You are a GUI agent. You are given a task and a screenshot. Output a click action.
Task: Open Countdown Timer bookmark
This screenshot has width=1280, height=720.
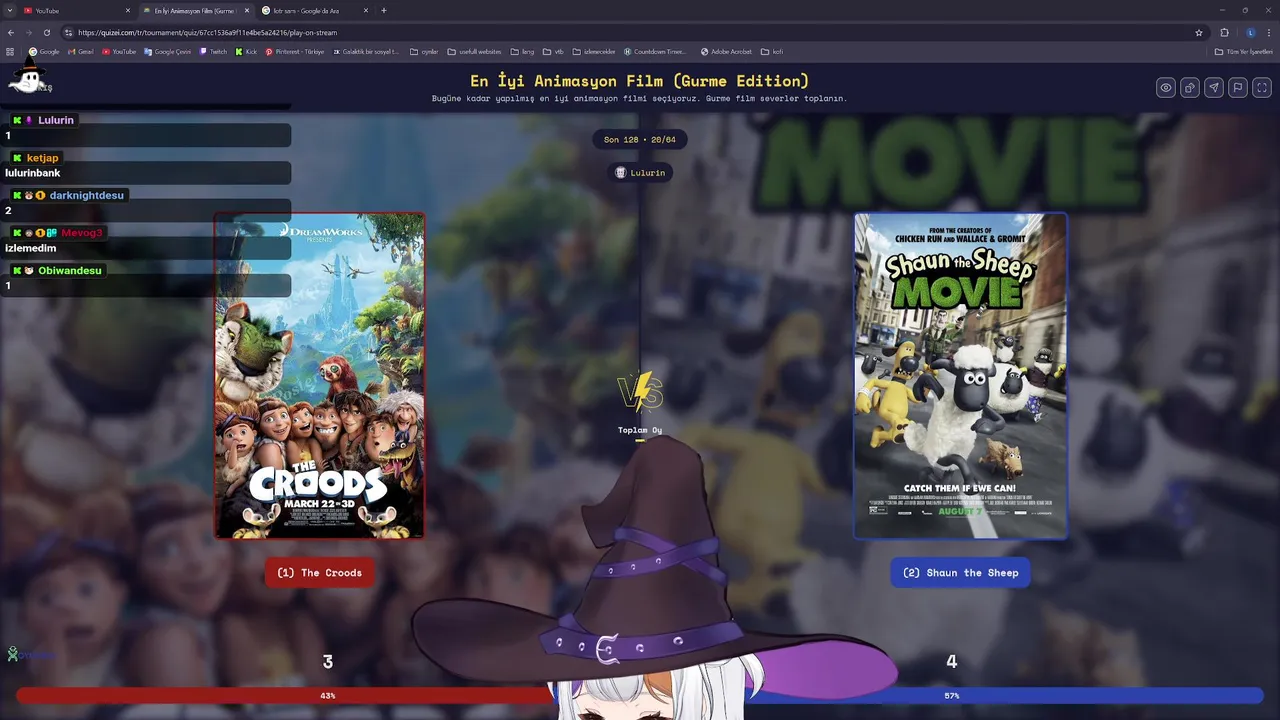(656, 51)
